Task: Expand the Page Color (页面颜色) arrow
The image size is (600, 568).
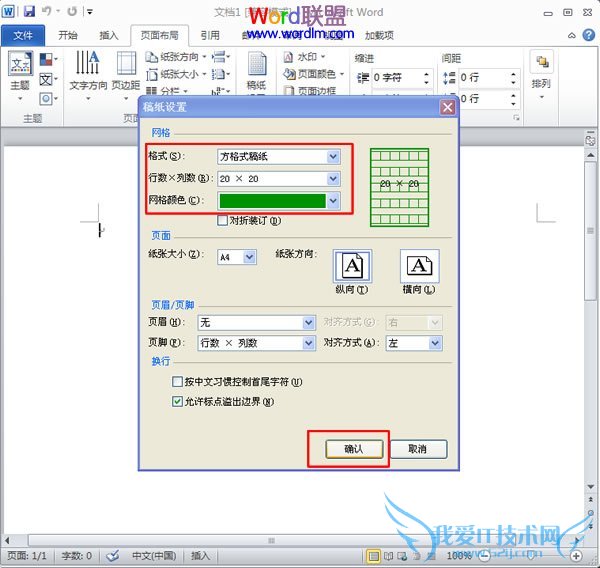Action: pyautogui.click(x=342, y=74)
